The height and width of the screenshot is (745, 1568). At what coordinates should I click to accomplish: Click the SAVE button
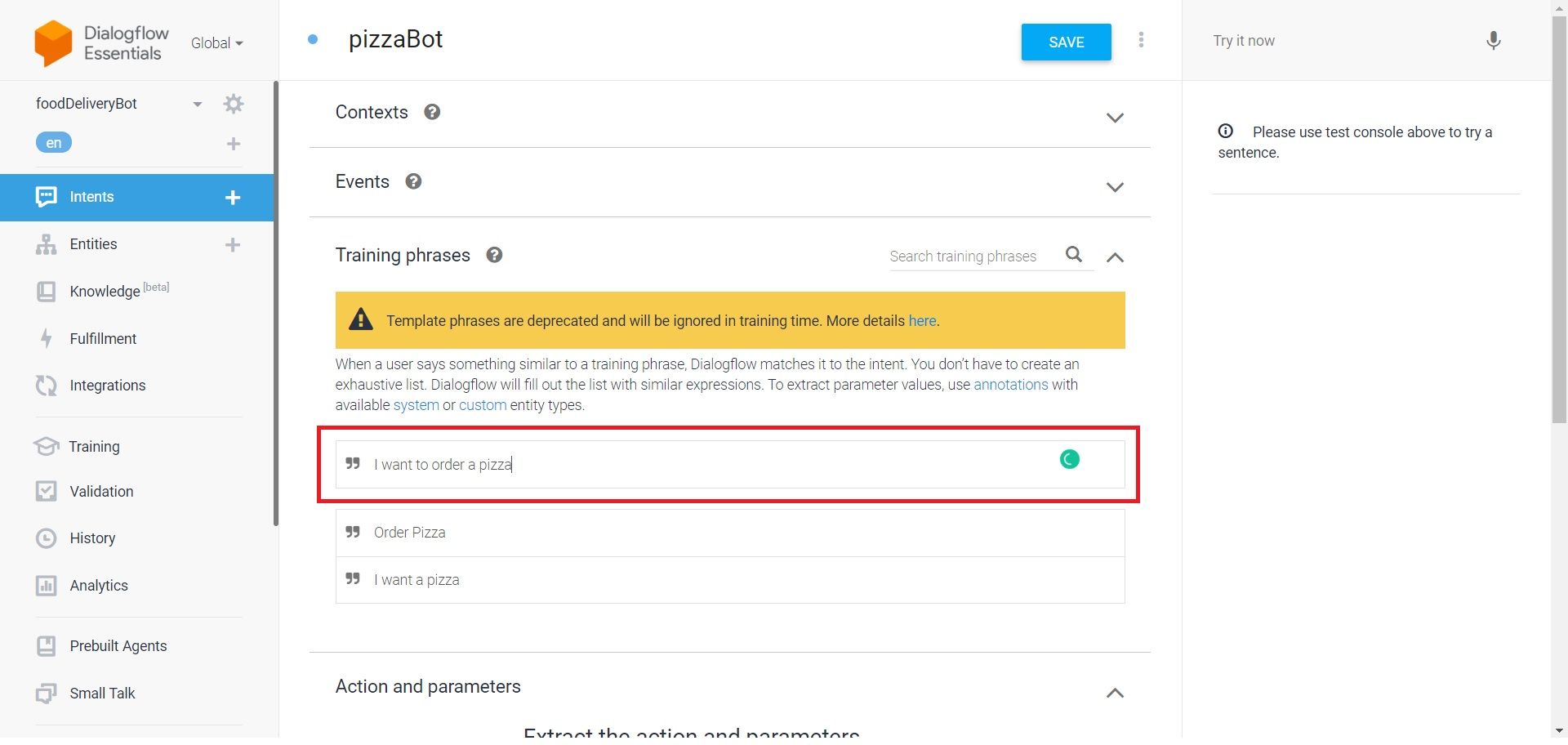click(x=1065, y=42)
